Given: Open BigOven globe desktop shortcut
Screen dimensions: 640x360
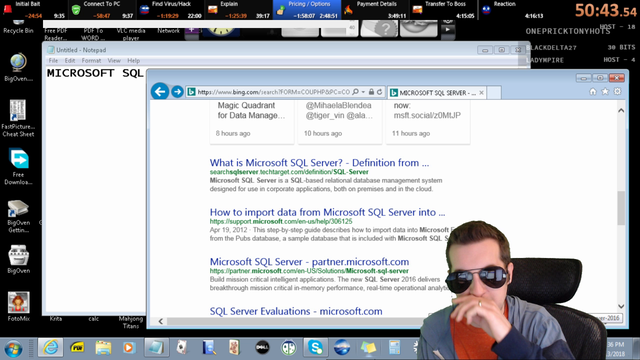Looking at the screenshot, I should [18, 67].
